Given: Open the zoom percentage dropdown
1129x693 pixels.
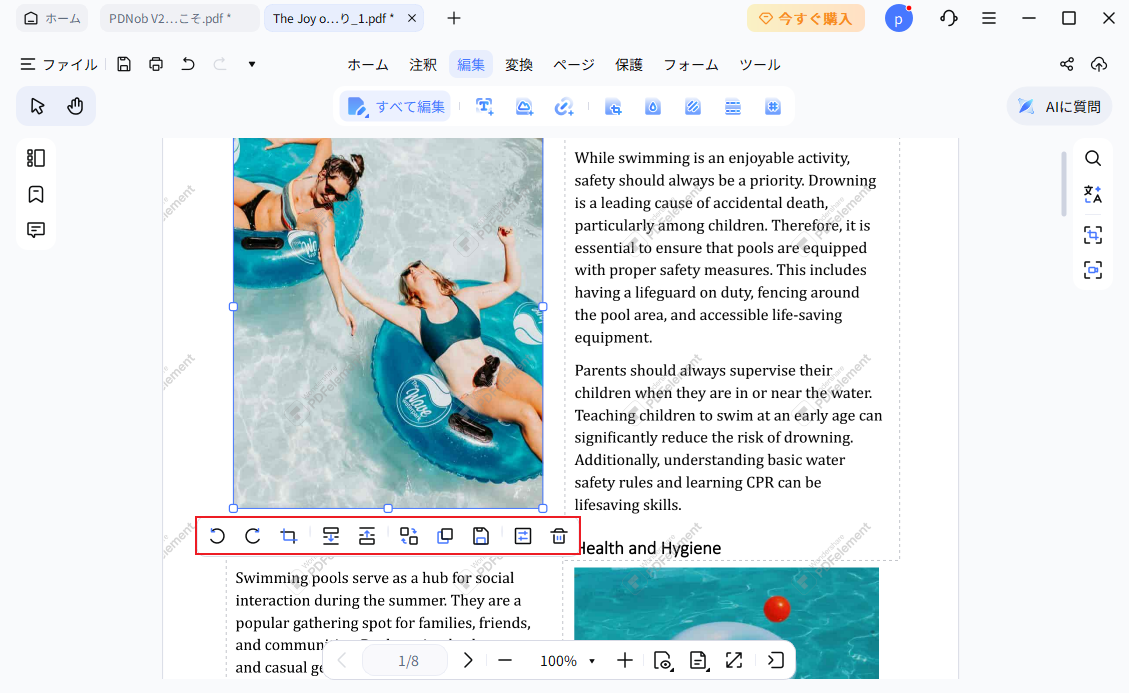Looking at the screenshot, I should (591, 660).
